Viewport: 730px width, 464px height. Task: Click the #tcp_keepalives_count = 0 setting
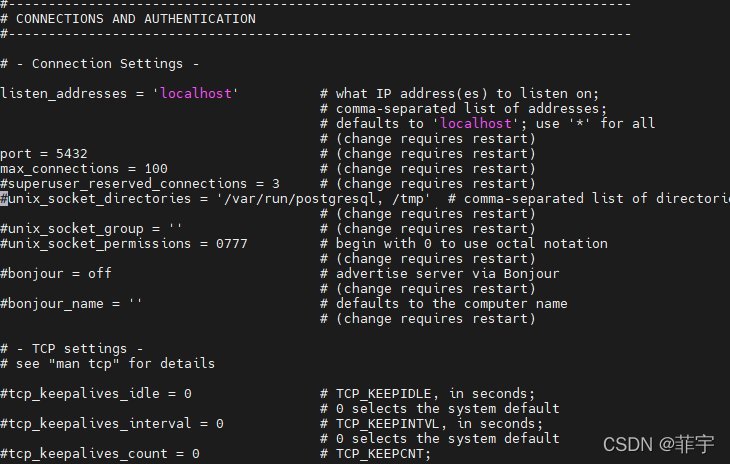point(100,454)
